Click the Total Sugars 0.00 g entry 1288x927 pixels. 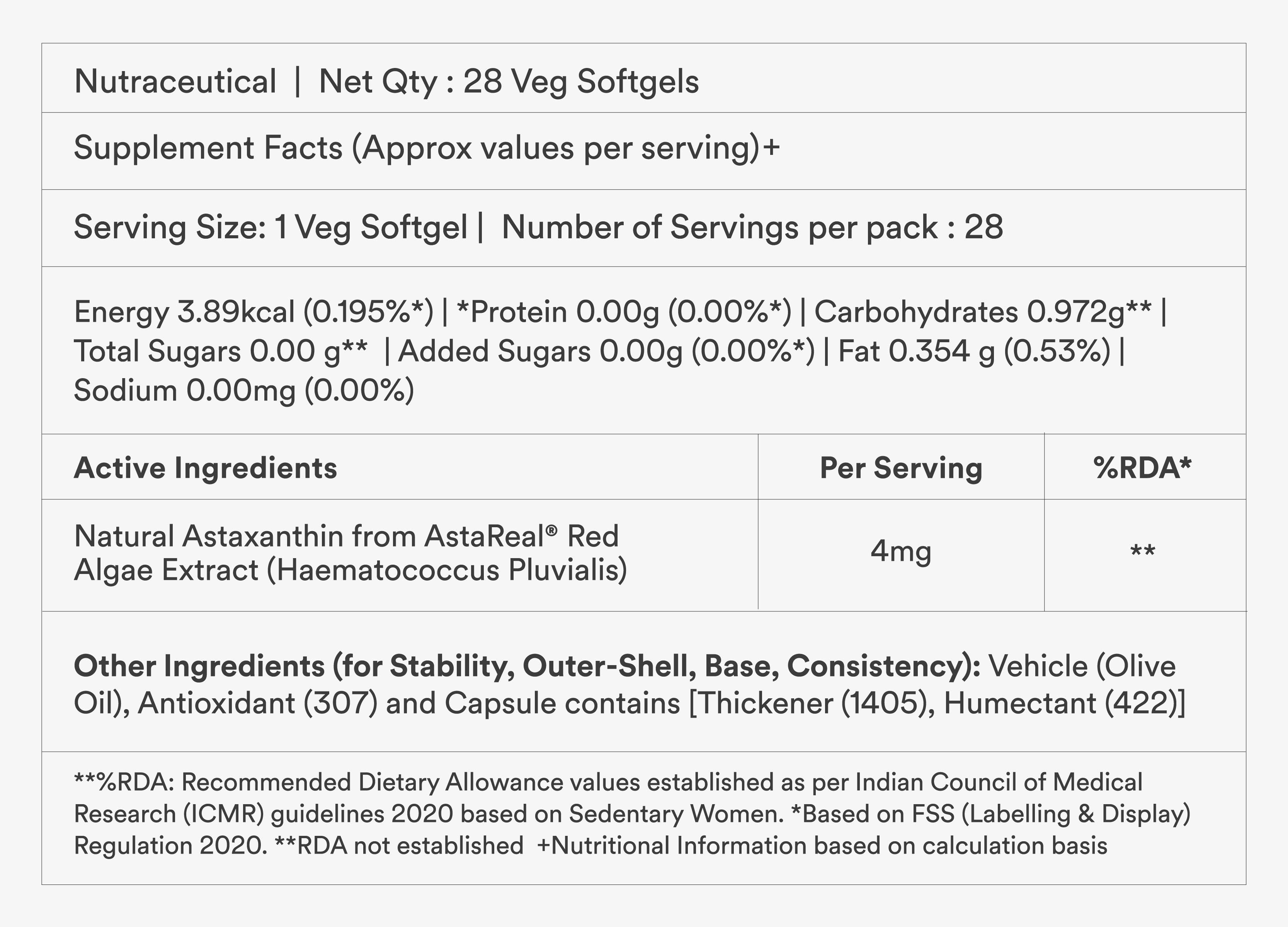click(x=220, y=351)
